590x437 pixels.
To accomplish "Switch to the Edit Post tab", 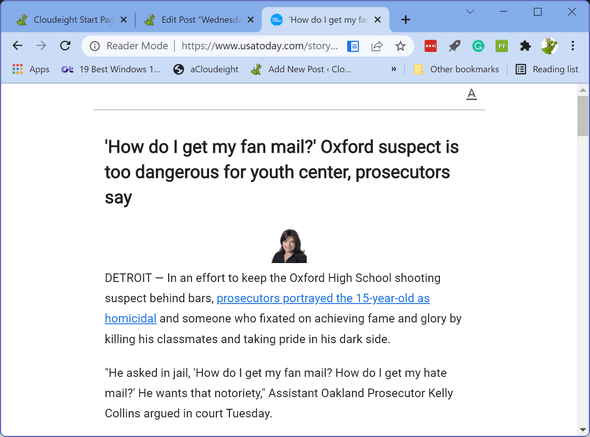I will tap(199, 20).
